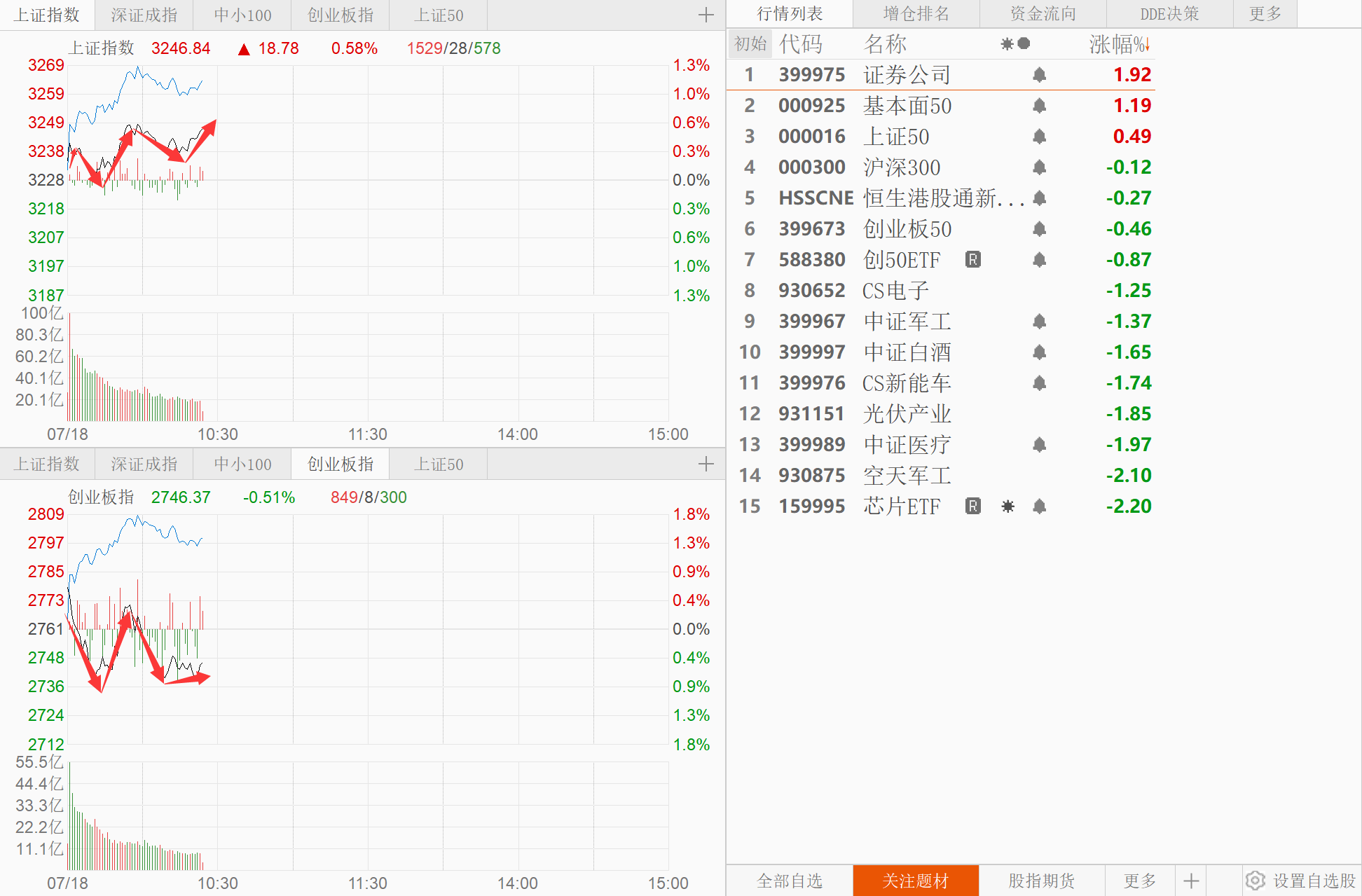This screenshot has width=1362, height=896.
Task: Click the sun marker icon on 芯片ETF row
Action: pyautogui.click(x=1007, y=506)
